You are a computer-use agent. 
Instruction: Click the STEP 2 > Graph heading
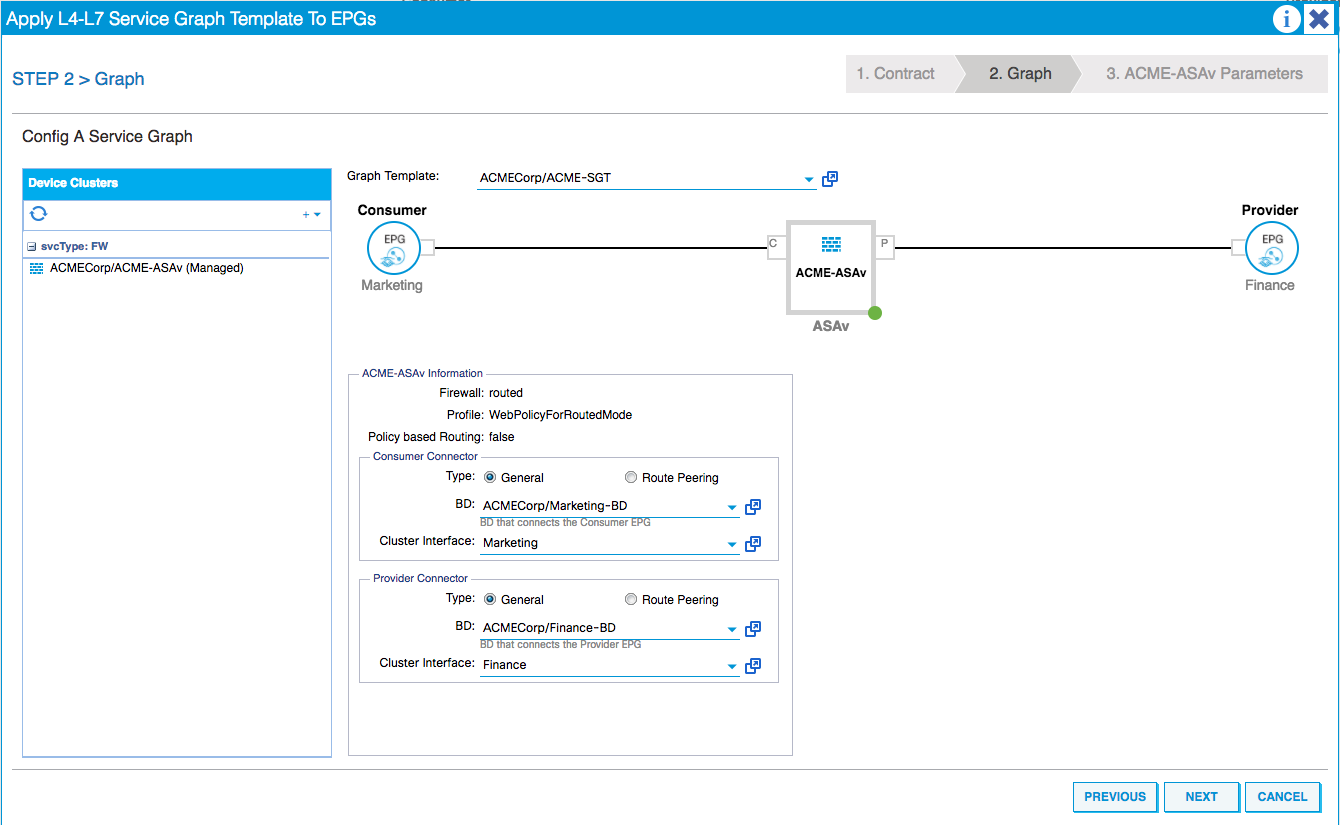click(78, 79)
